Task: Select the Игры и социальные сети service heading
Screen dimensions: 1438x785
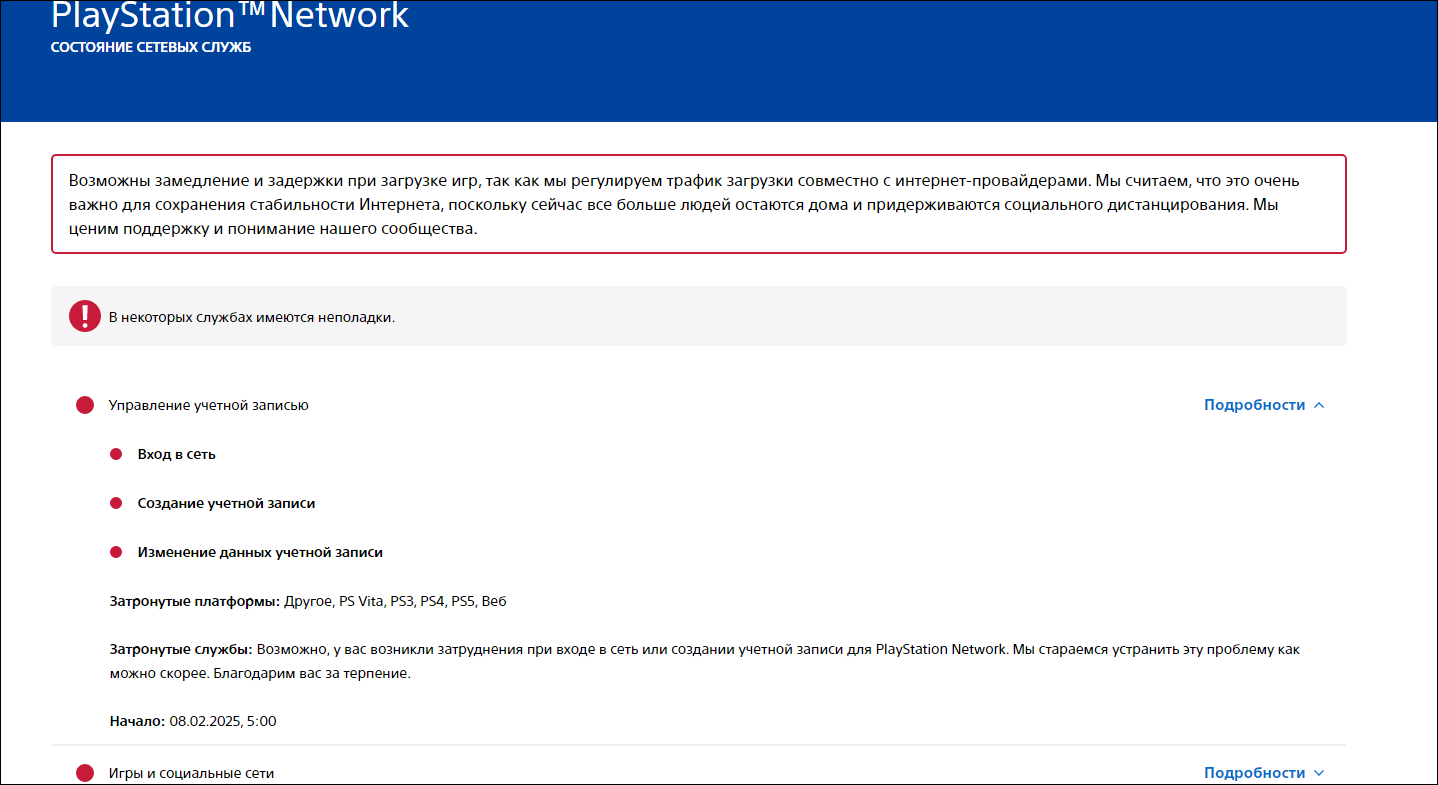Action: point(191,773)
